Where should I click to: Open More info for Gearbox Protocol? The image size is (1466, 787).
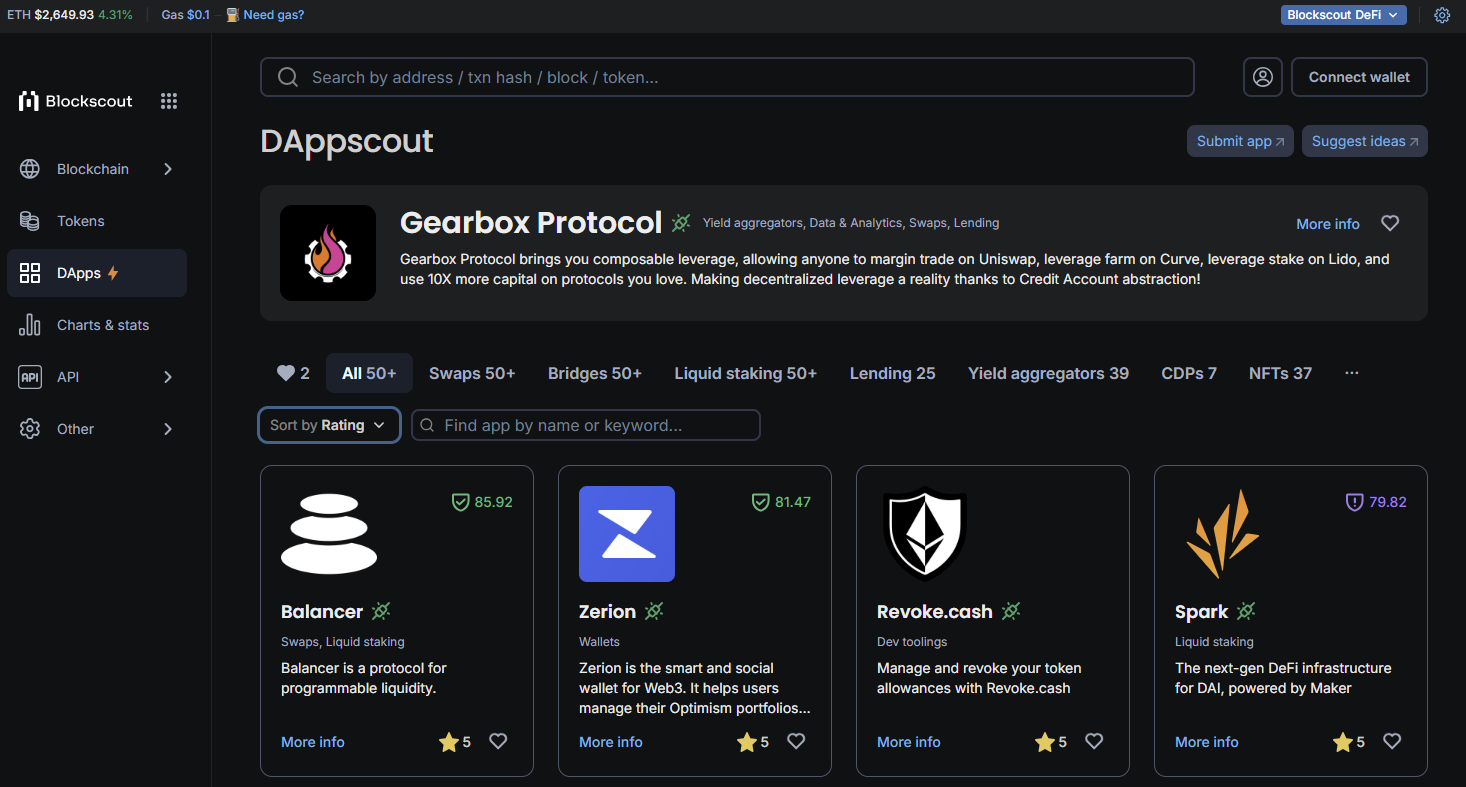(1328, 224)
